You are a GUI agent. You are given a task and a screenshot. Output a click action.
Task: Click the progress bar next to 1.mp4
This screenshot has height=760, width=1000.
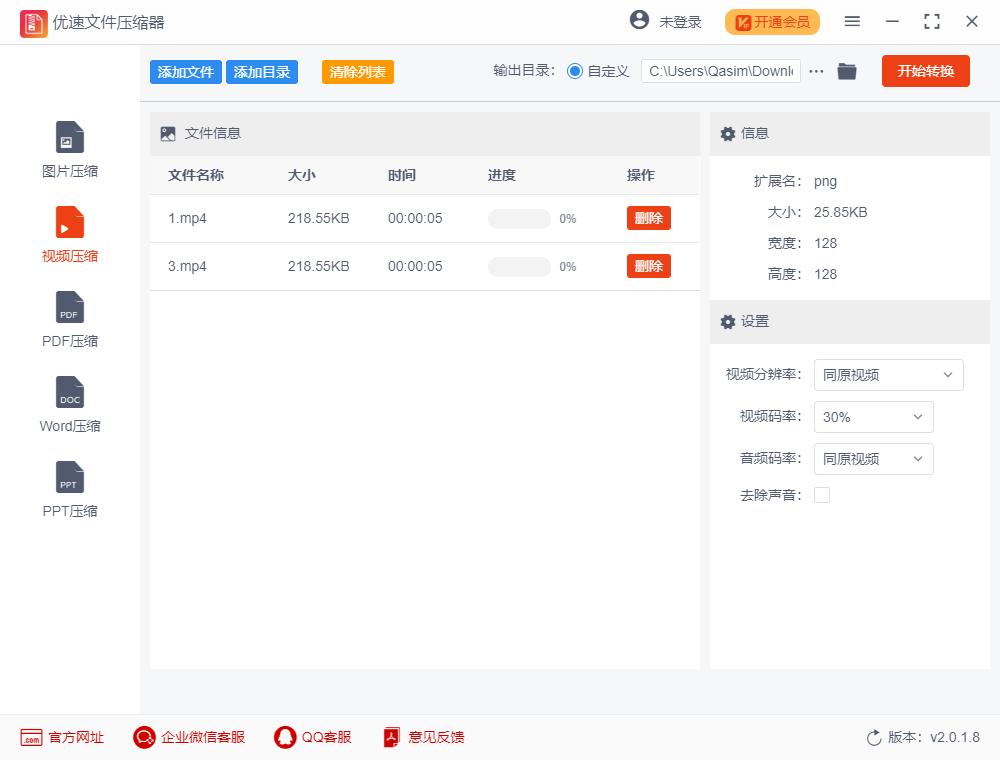(x=519, y=218)
